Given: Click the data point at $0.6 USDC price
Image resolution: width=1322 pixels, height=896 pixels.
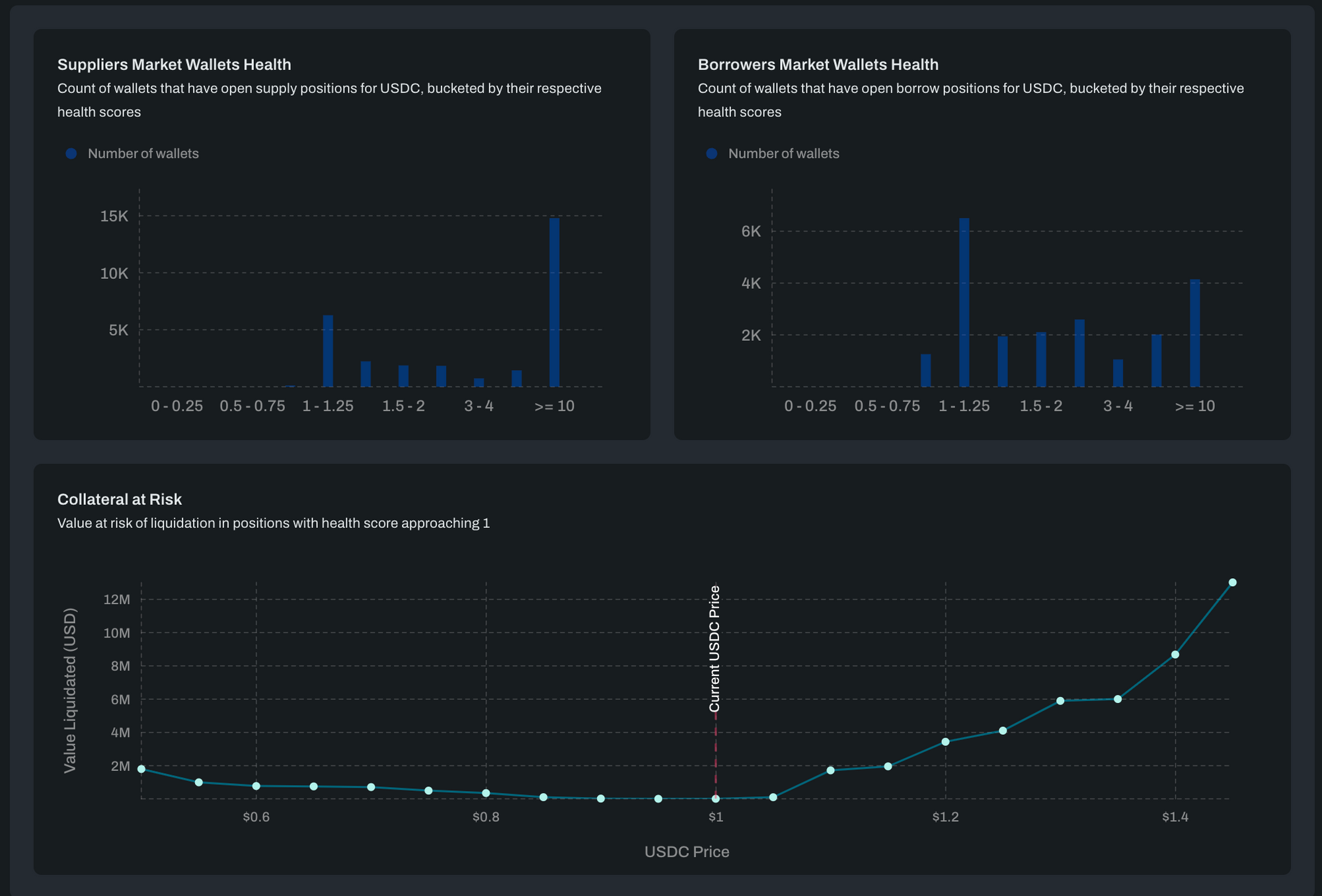Looking at the screenshot, I should (x=256, y=786).
